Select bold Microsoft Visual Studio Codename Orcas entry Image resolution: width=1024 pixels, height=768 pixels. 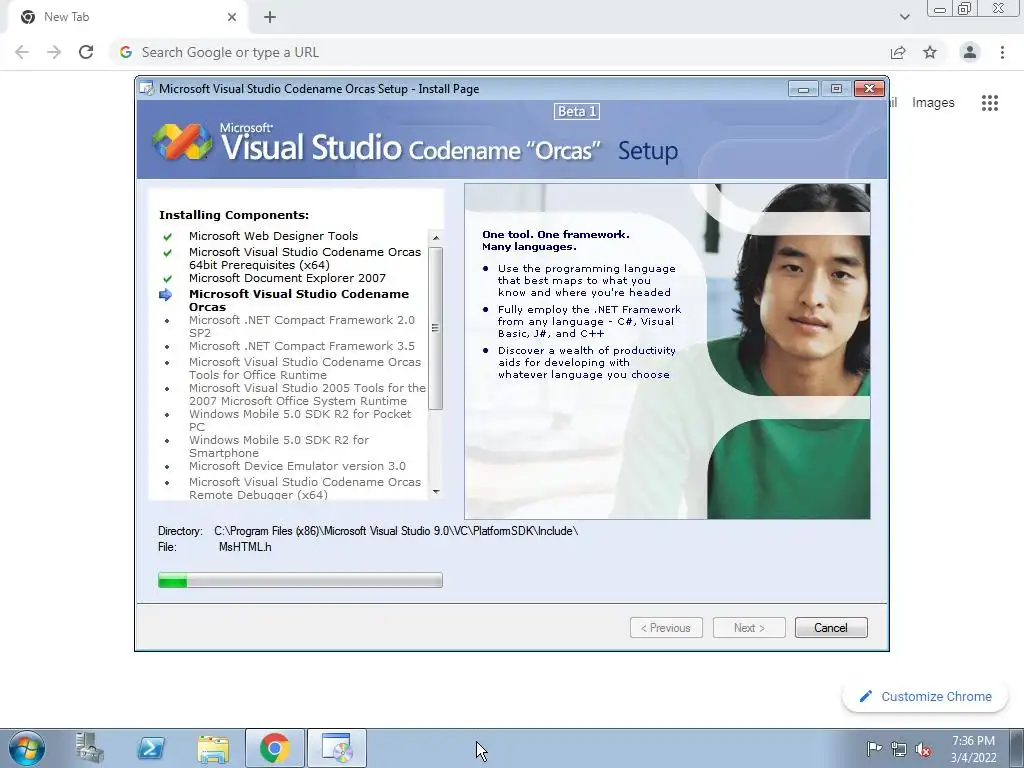click(299, 300)
